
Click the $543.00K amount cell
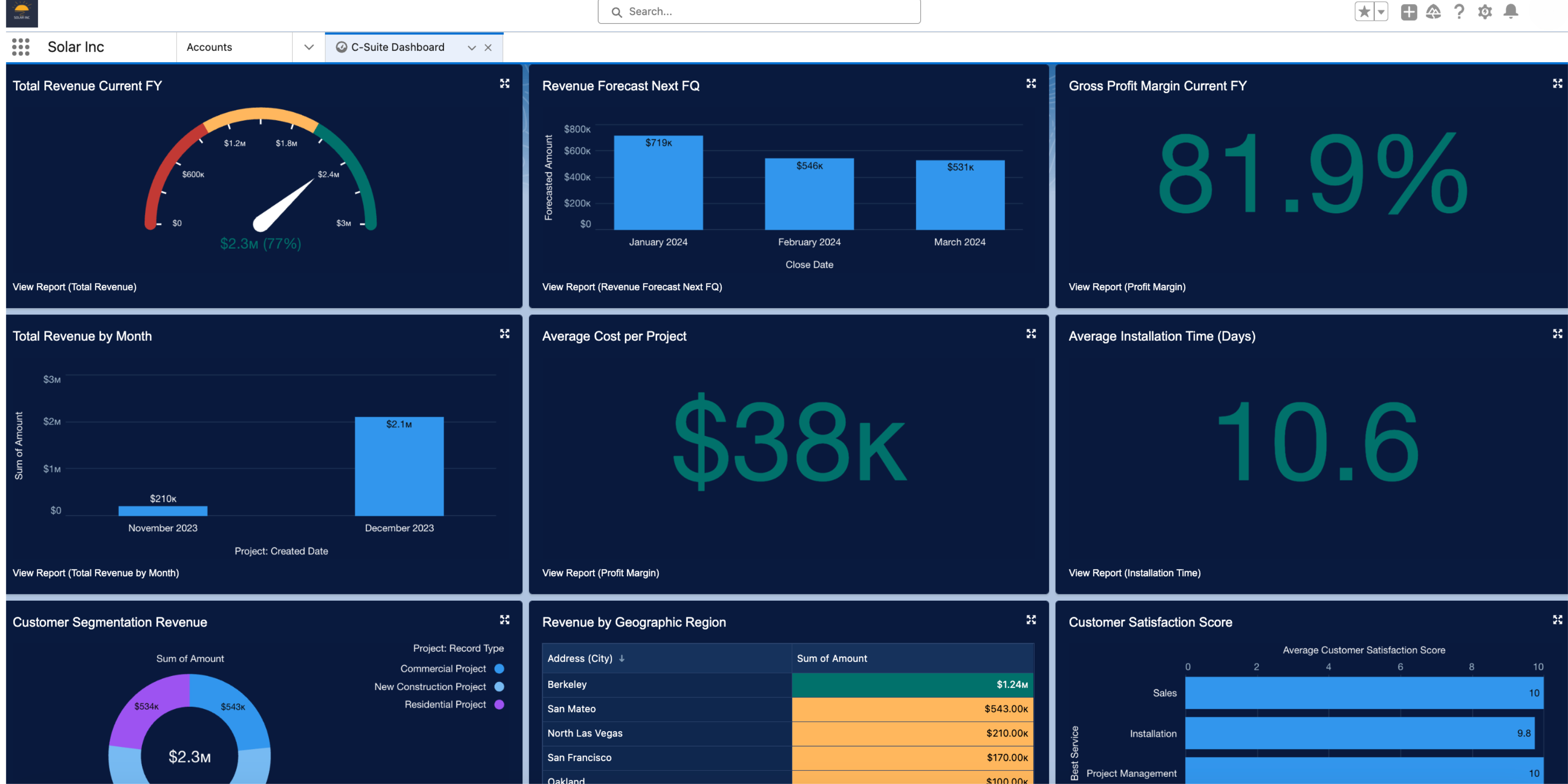[912, 709]
